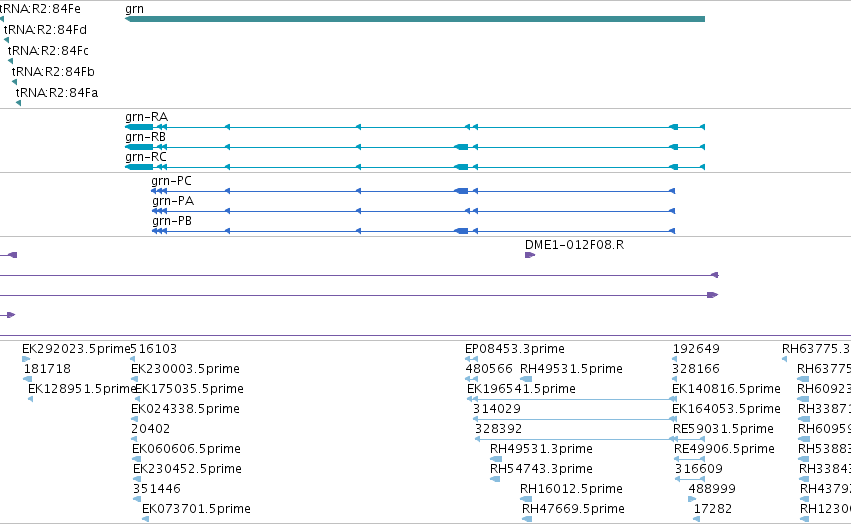This screenshot has width=851, height=524.
Task: Open EST EK140816.5prime
Action: [726, 389]
